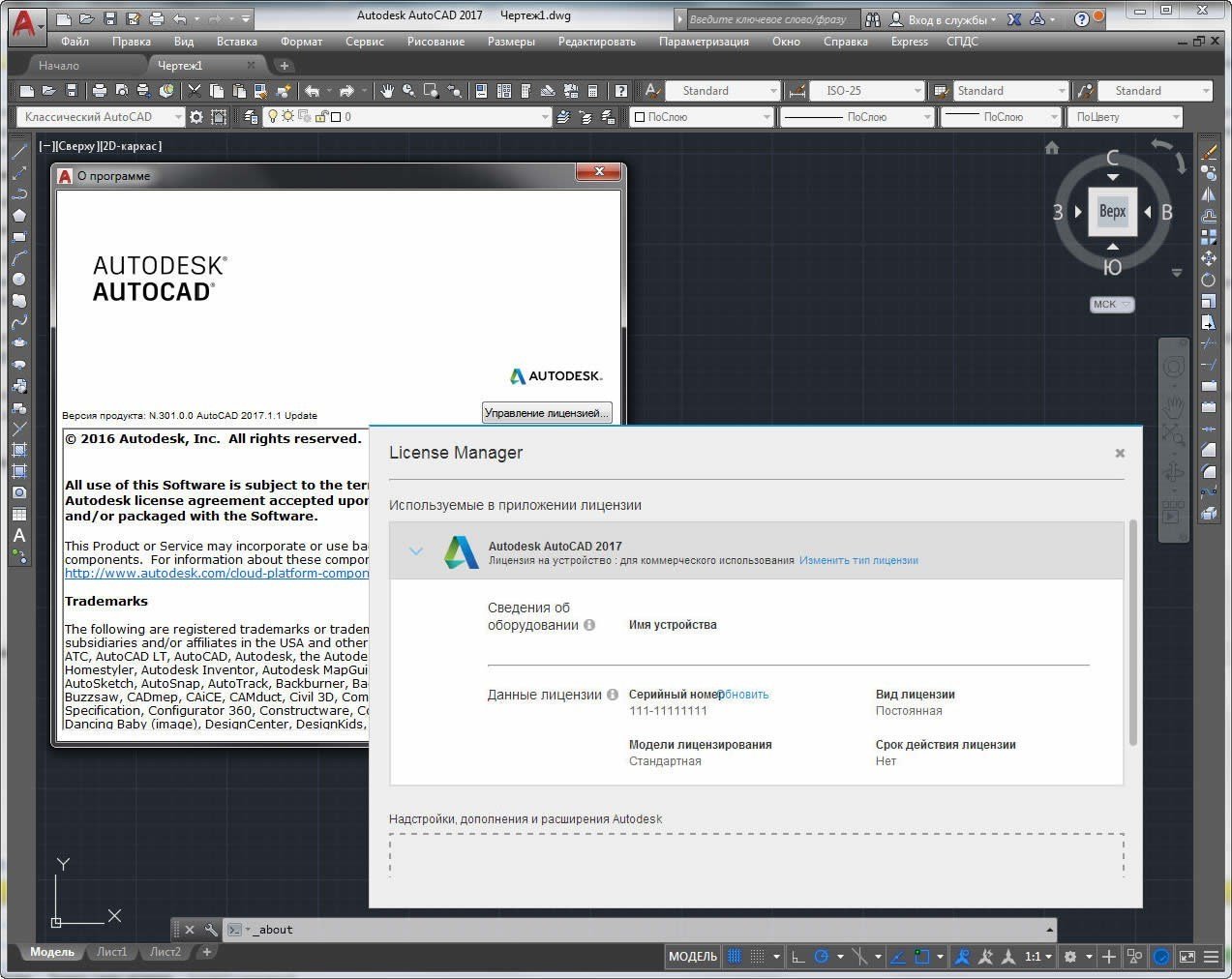Screen dimensions: 1232x979
Task: Click the Home icon near ViewCube
Action: 1052,148
